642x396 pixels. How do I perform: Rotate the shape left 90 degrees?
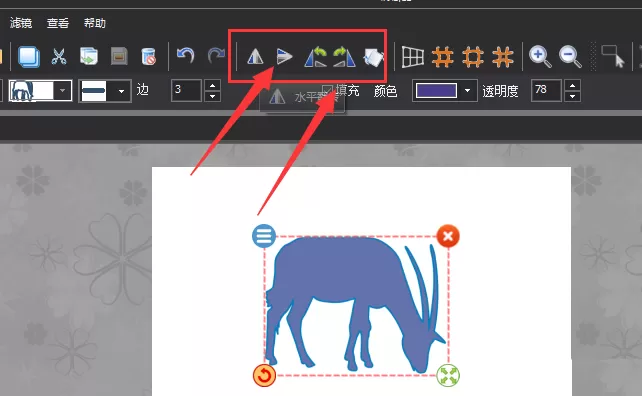(x=316, y=57)
